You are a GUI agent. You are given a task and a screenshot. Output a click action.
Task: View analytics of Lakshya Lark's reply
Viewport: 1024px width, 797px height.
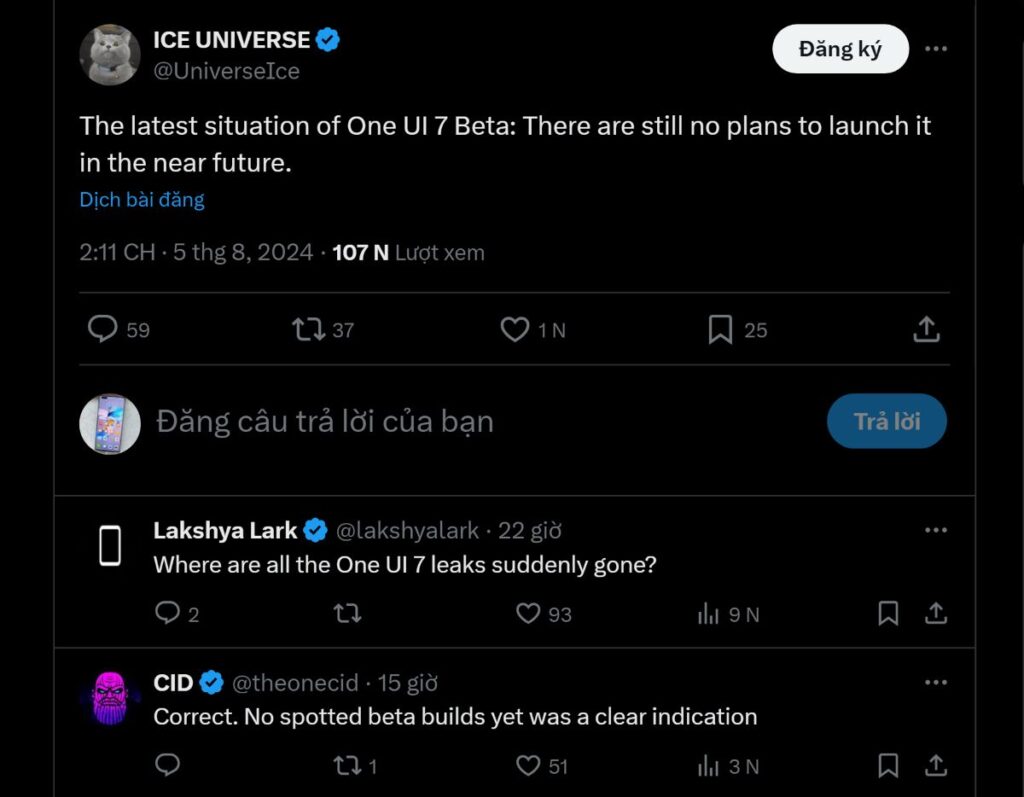[709, 614]
